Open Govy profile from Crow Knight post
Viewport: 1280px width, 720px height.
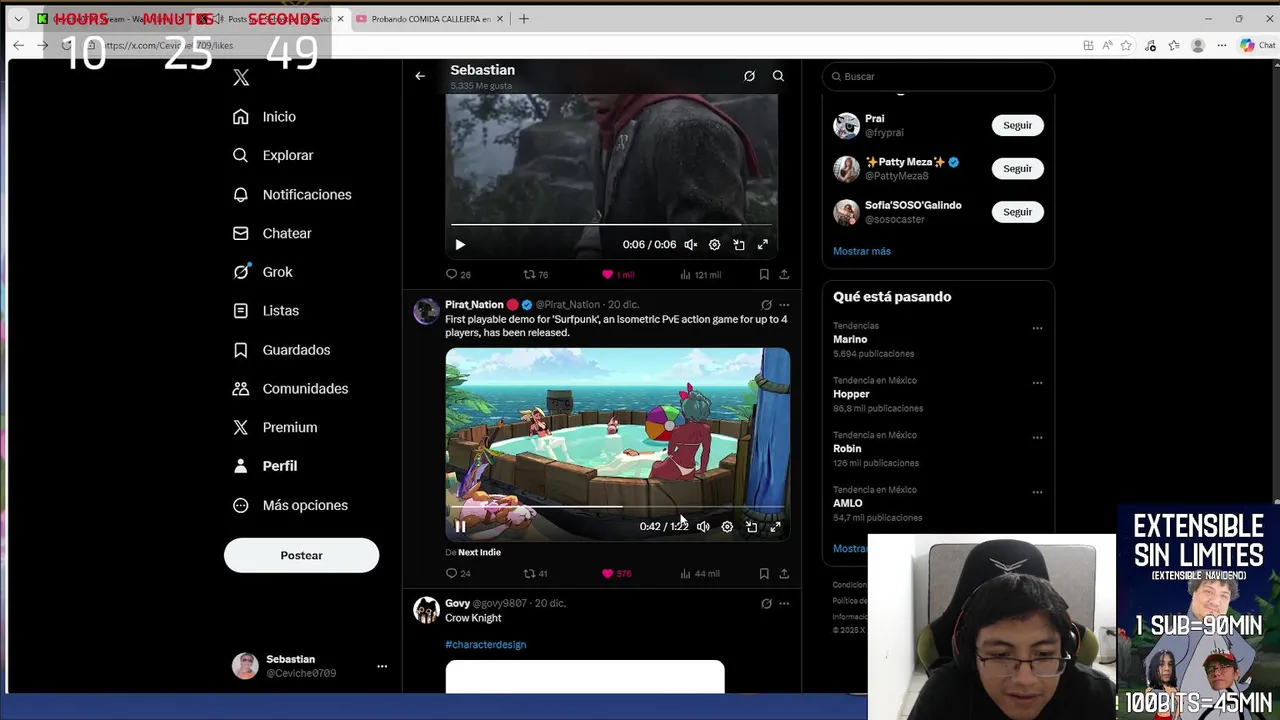coord(457,603)
